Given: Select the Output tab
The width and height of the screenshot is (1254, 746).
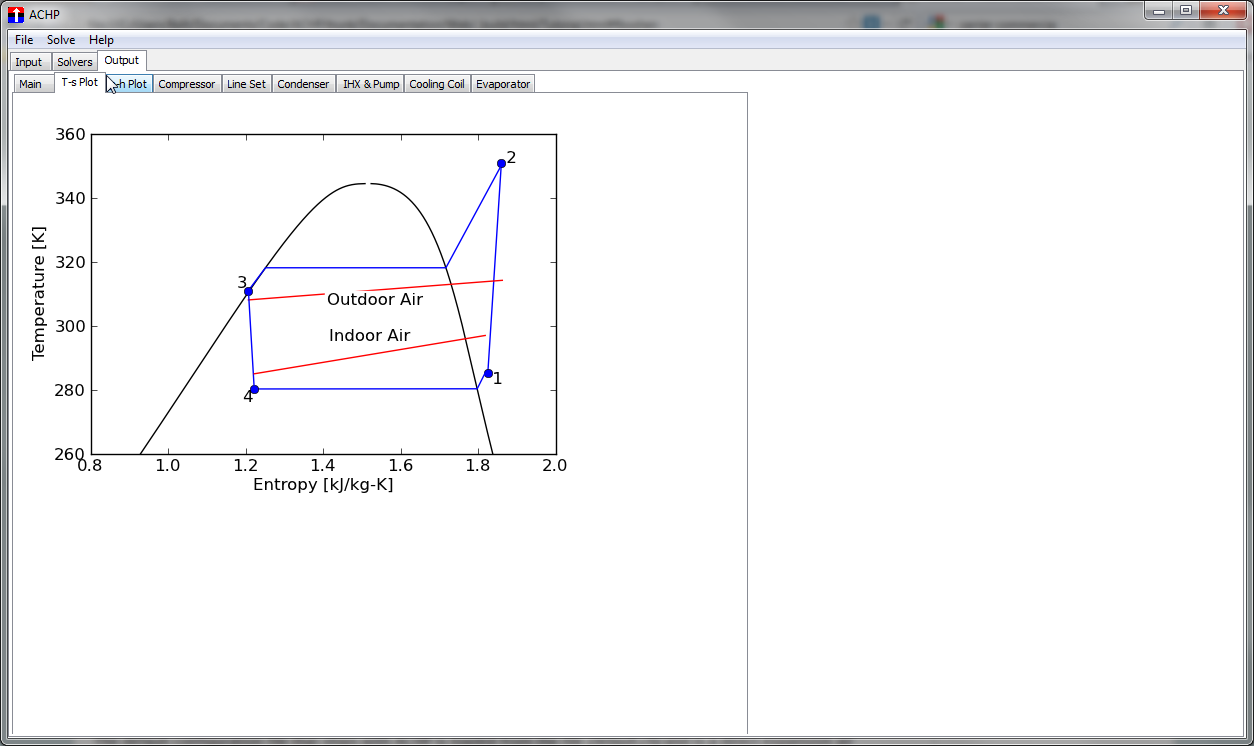Looking at the screenshot, I should [x=122, y=61].
